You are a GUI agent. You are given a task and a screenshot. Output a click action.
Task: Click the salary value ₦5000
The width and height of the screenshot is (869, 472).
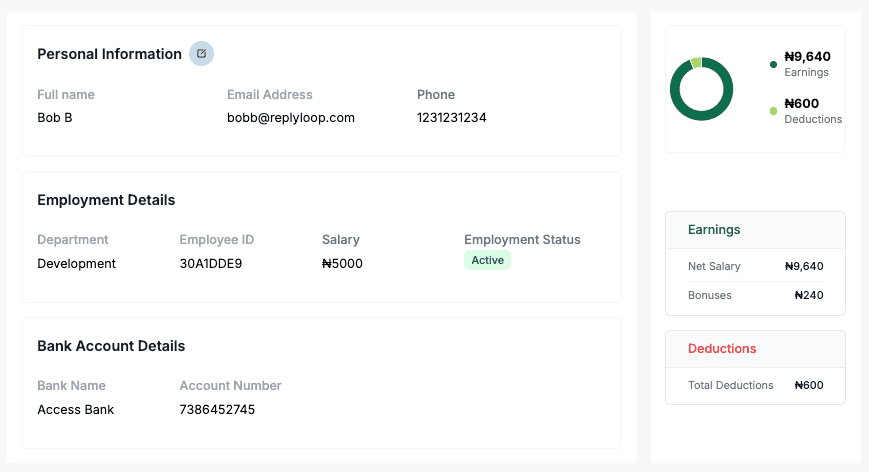tap(342, 264)
